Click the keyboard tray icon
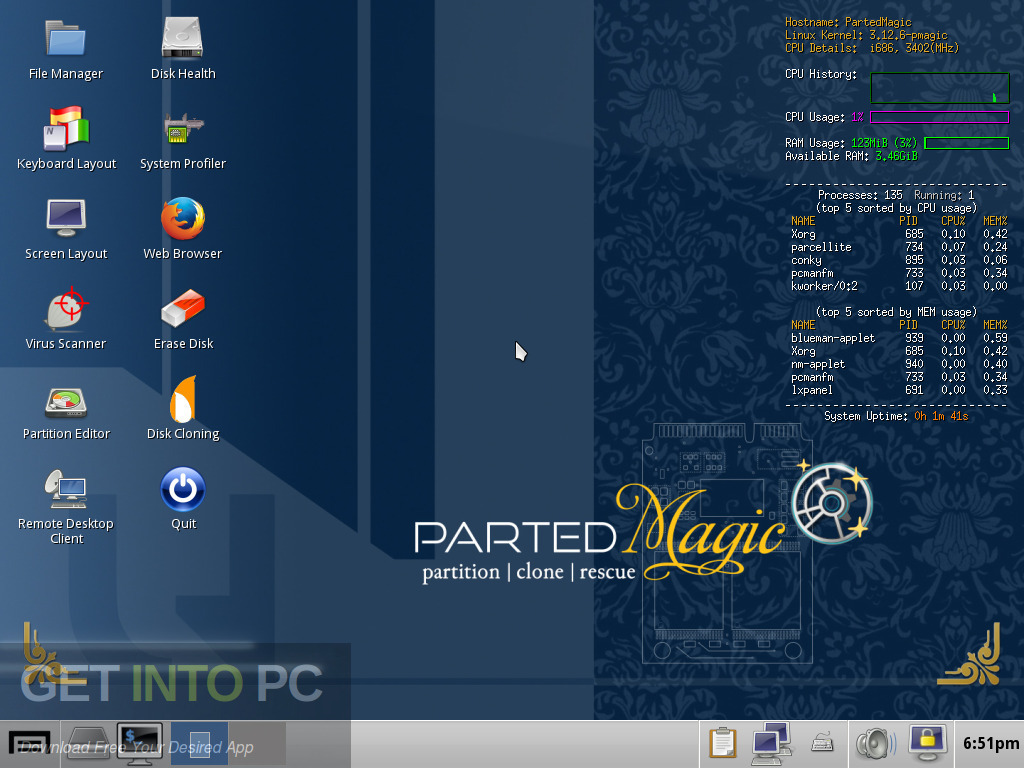This screenshot has height=768, width=1024. 823,743
